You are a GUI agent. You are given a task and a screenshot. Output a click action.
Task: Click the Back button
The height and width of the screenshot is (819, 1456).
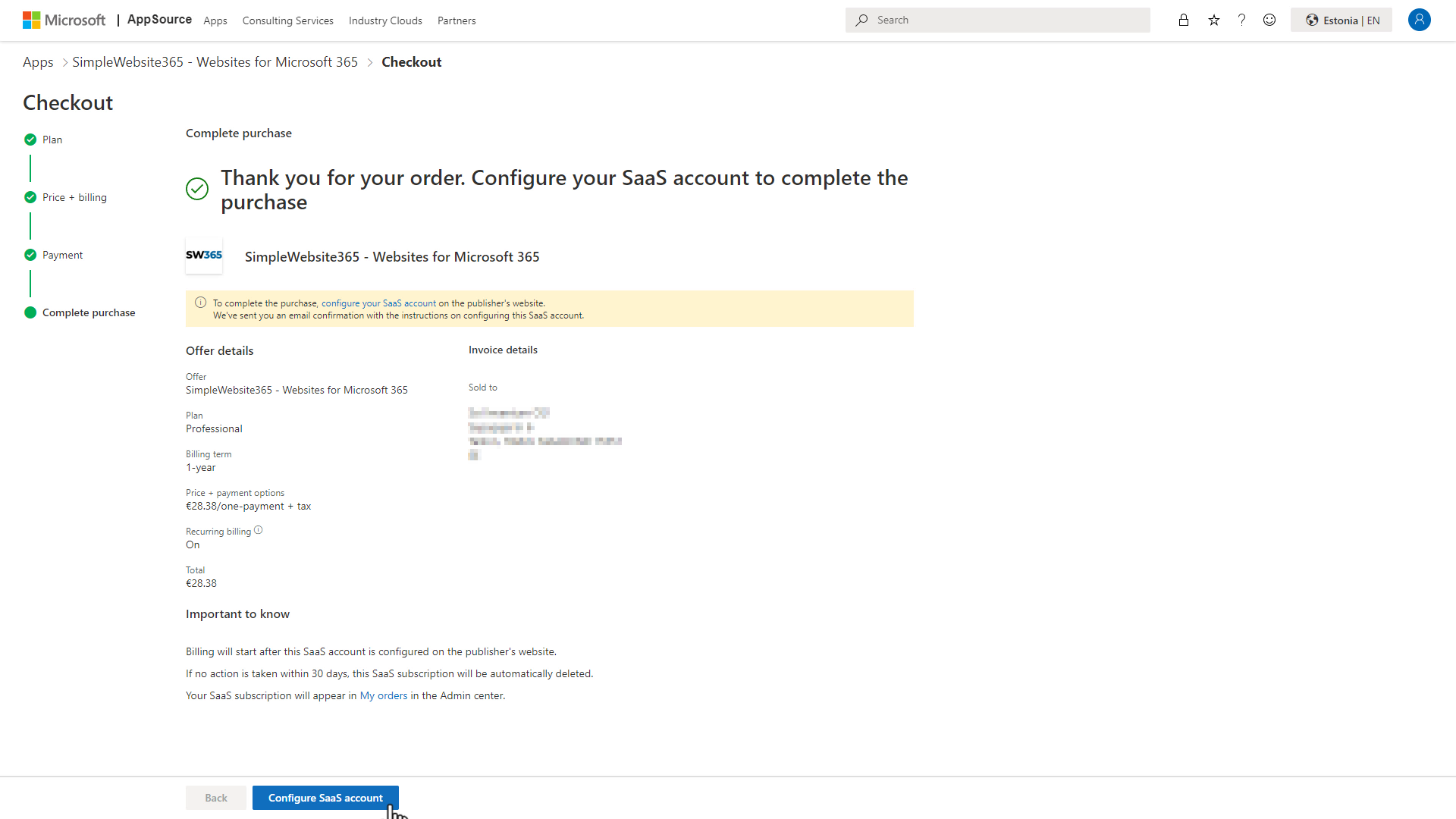coord(216,797)
